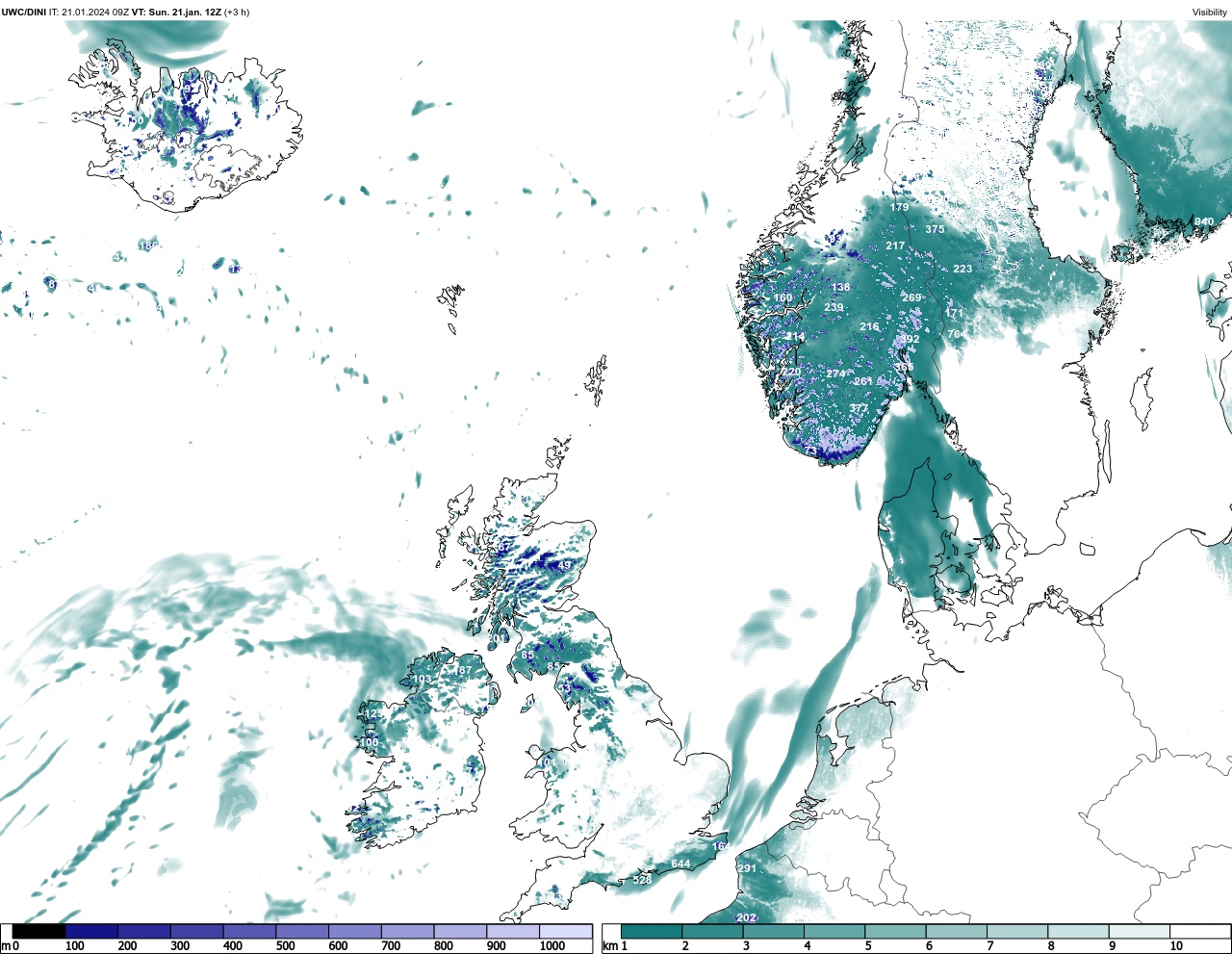Click the 'UWC/DINI' model label in header
The width and height of the screenshot is (1232, 954).
tap(24, 12)
